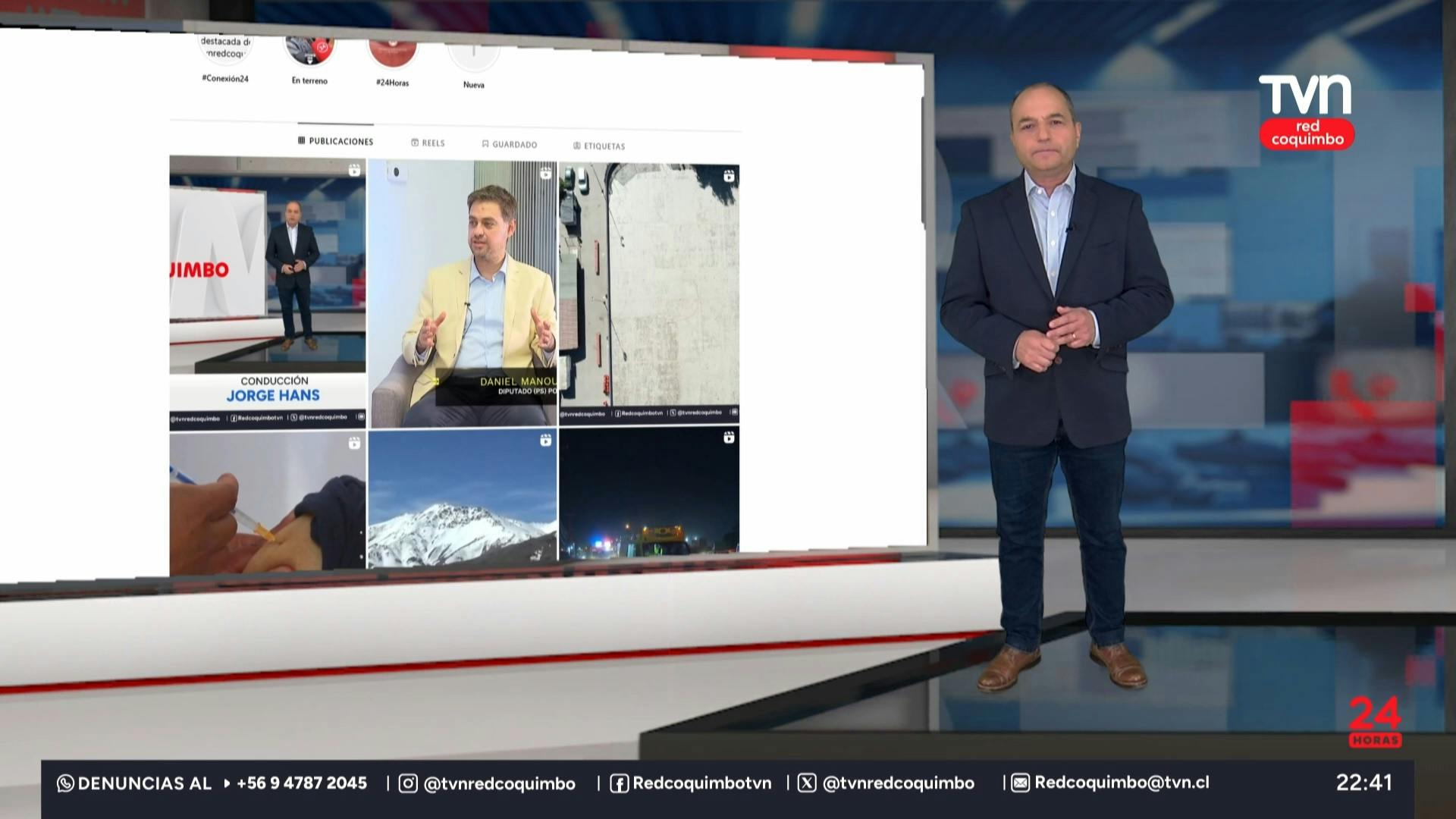Click Redcoquimbotvn Facebook handle
1456x819 pixels.
point(702,783)
